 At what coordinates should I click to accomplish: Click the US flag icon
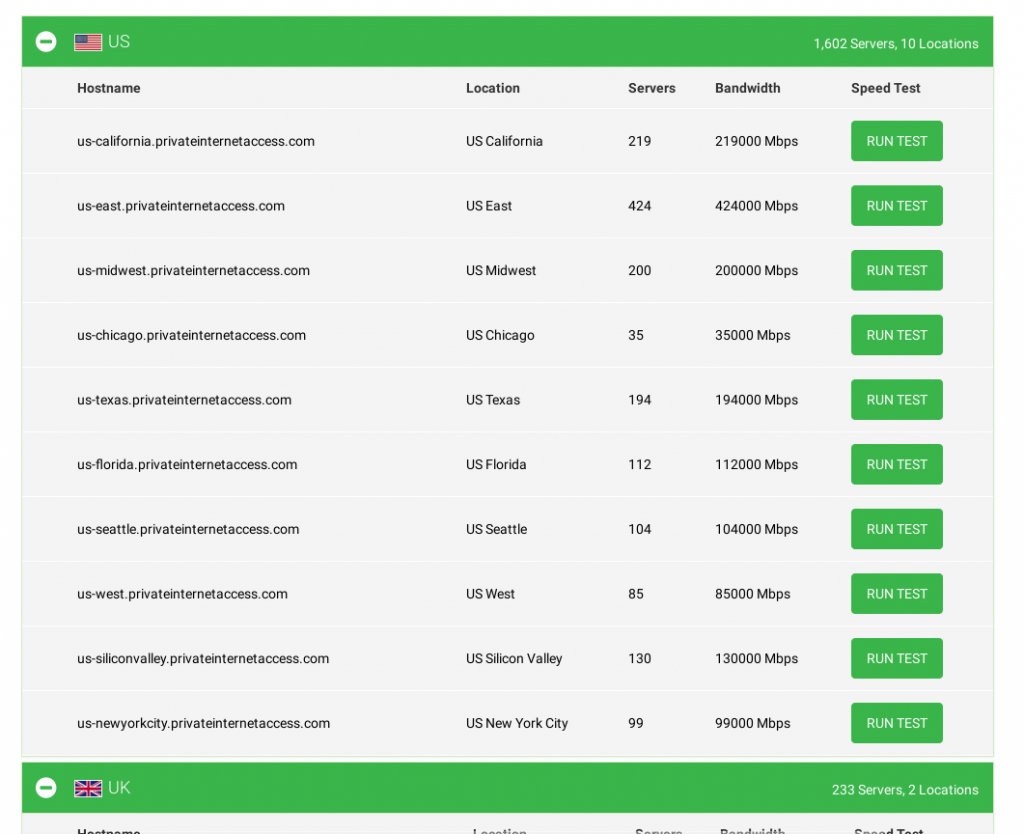pos(88,42)
